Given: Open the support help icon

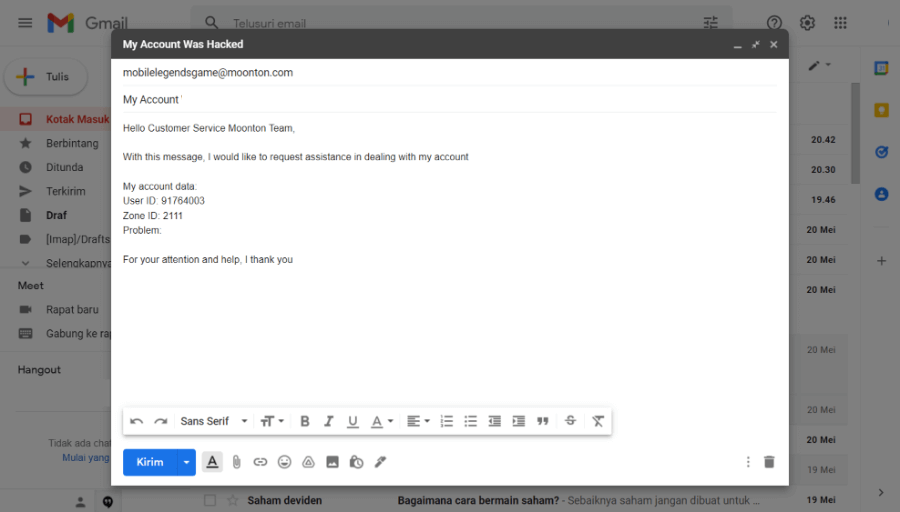Looking at the screenshot, I should coord(774,23).
